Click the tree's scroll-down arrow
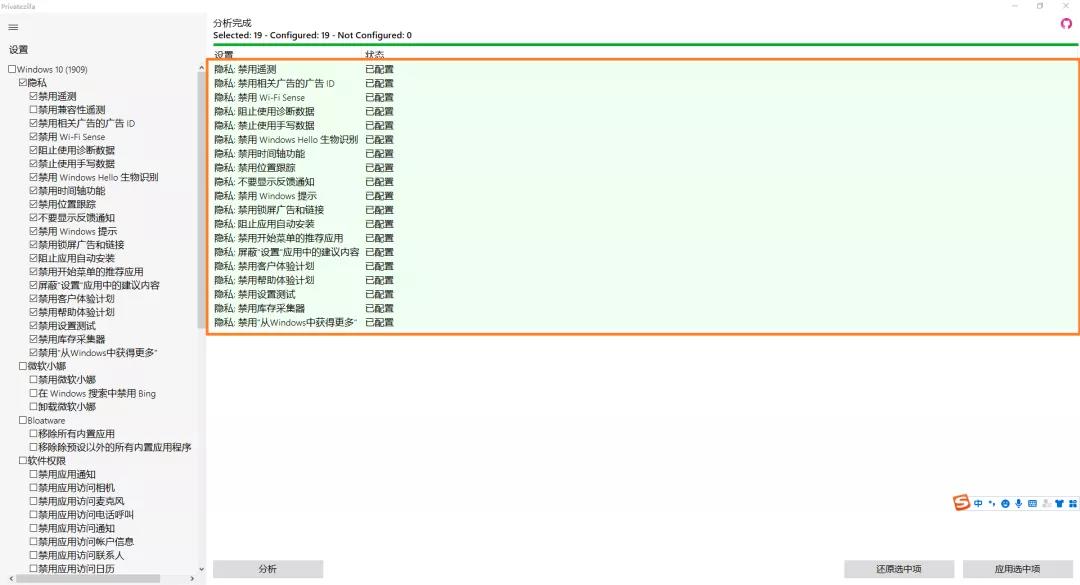The height and width of the screenshot is (585, 1080). pyautogui.click(x=201, y=569)
